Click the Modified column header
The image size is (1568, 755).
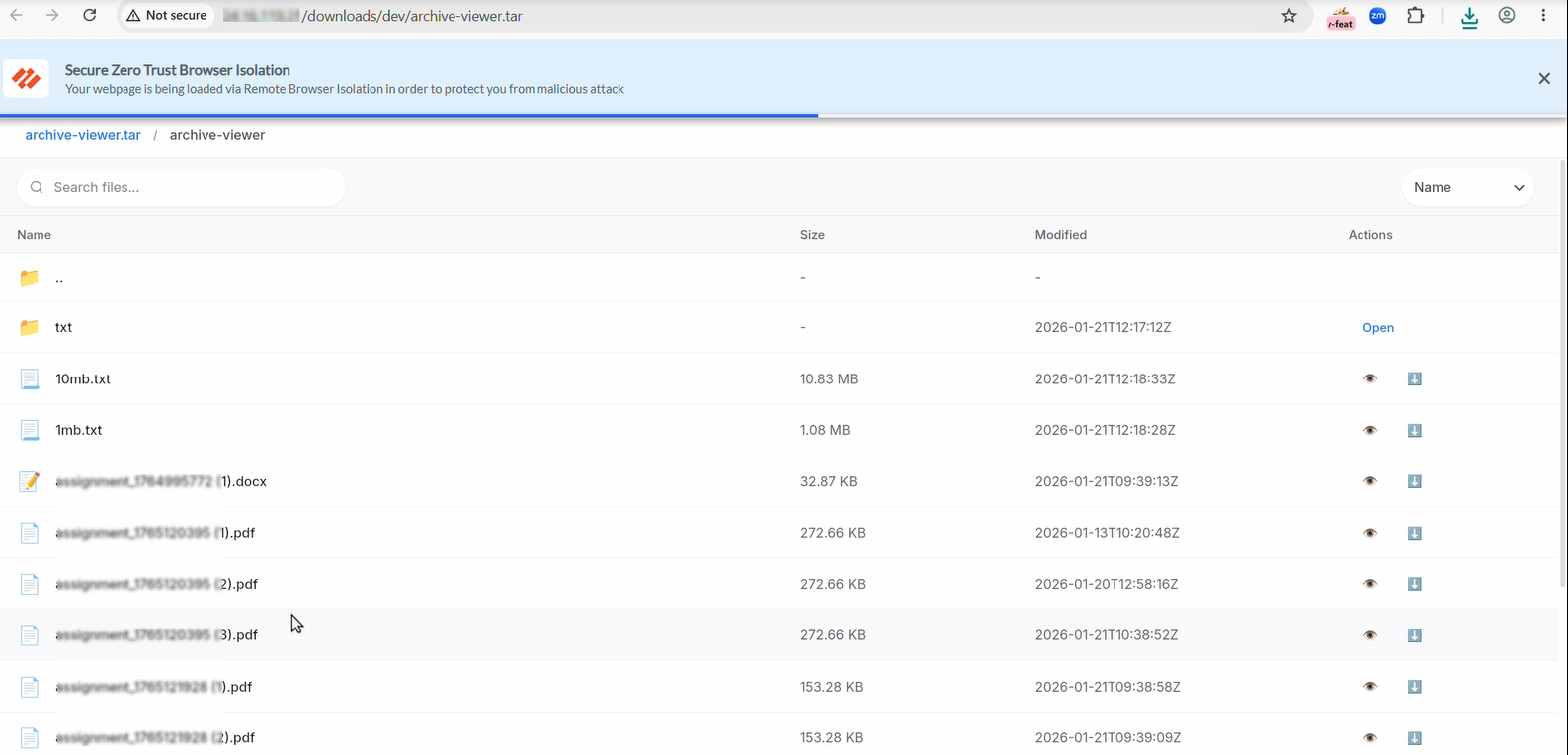tap(1061, 235)
